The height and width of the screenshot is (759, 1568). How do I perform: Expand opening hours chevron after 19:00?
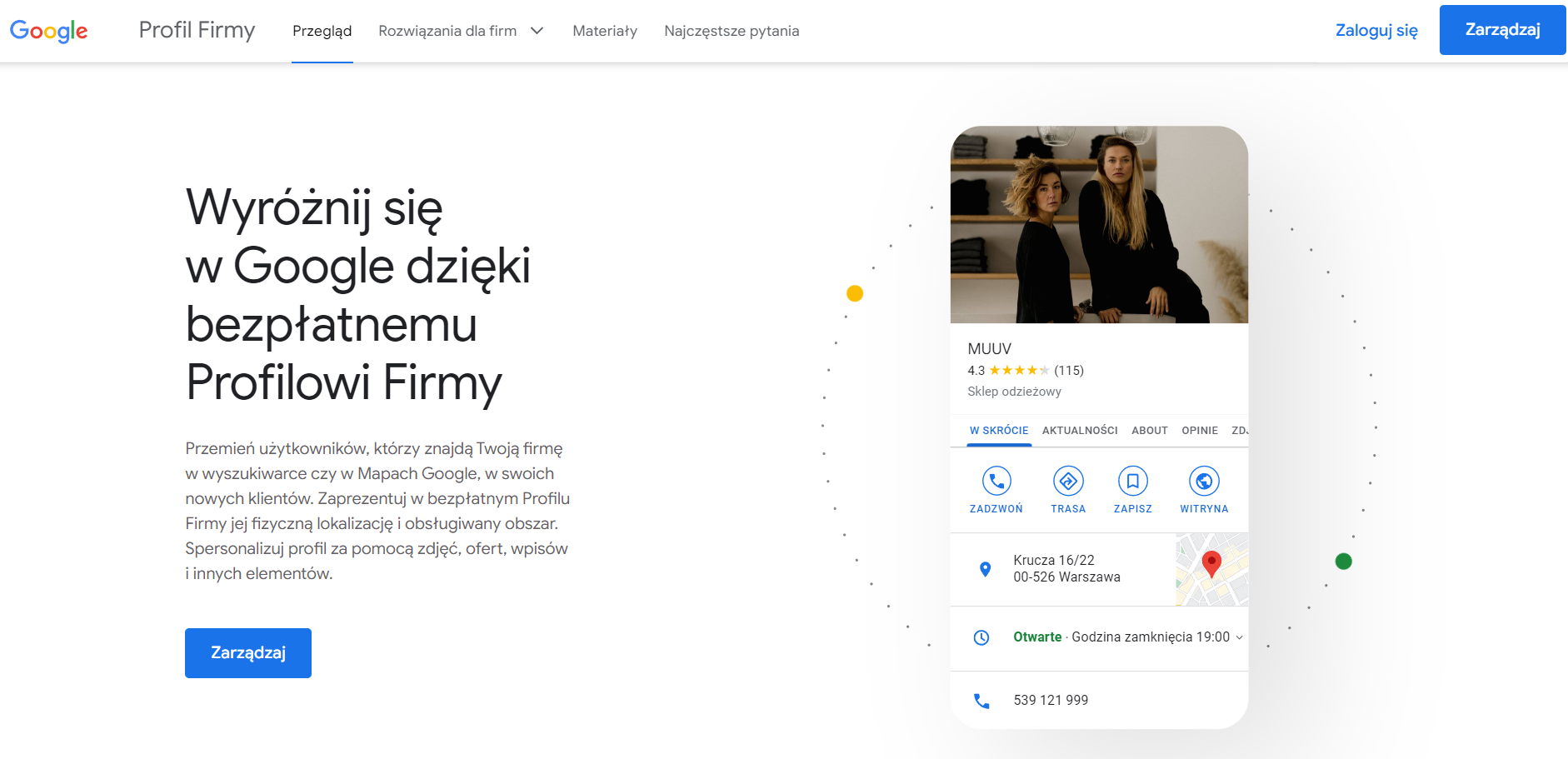point(1239,637)
